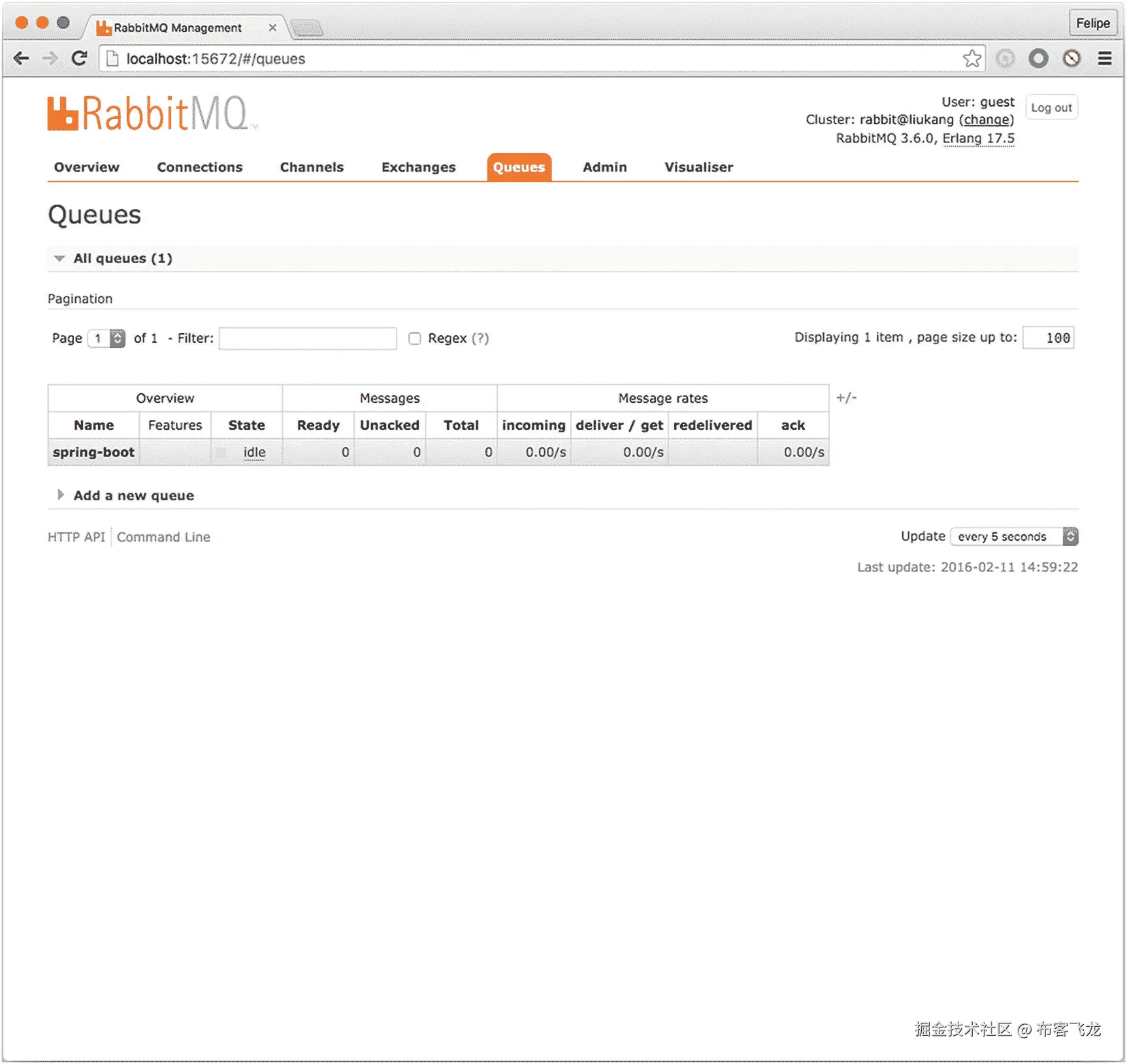Toggle table columns with the +/- link
The image size is (1127, 1064).
click(x=846, y=398)
